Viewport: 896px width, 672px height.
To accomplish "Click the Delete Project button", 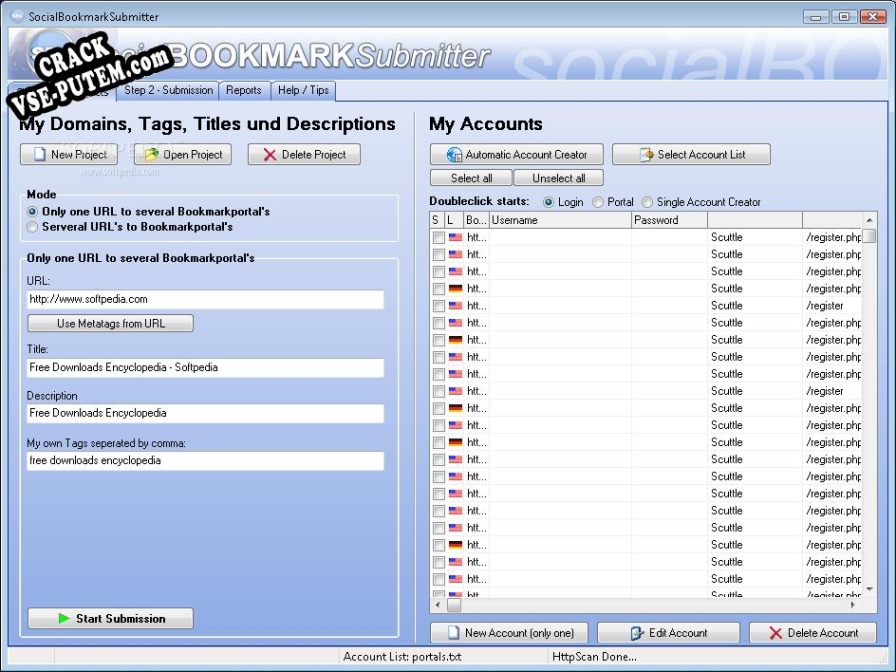I will (x=304, y=154).
